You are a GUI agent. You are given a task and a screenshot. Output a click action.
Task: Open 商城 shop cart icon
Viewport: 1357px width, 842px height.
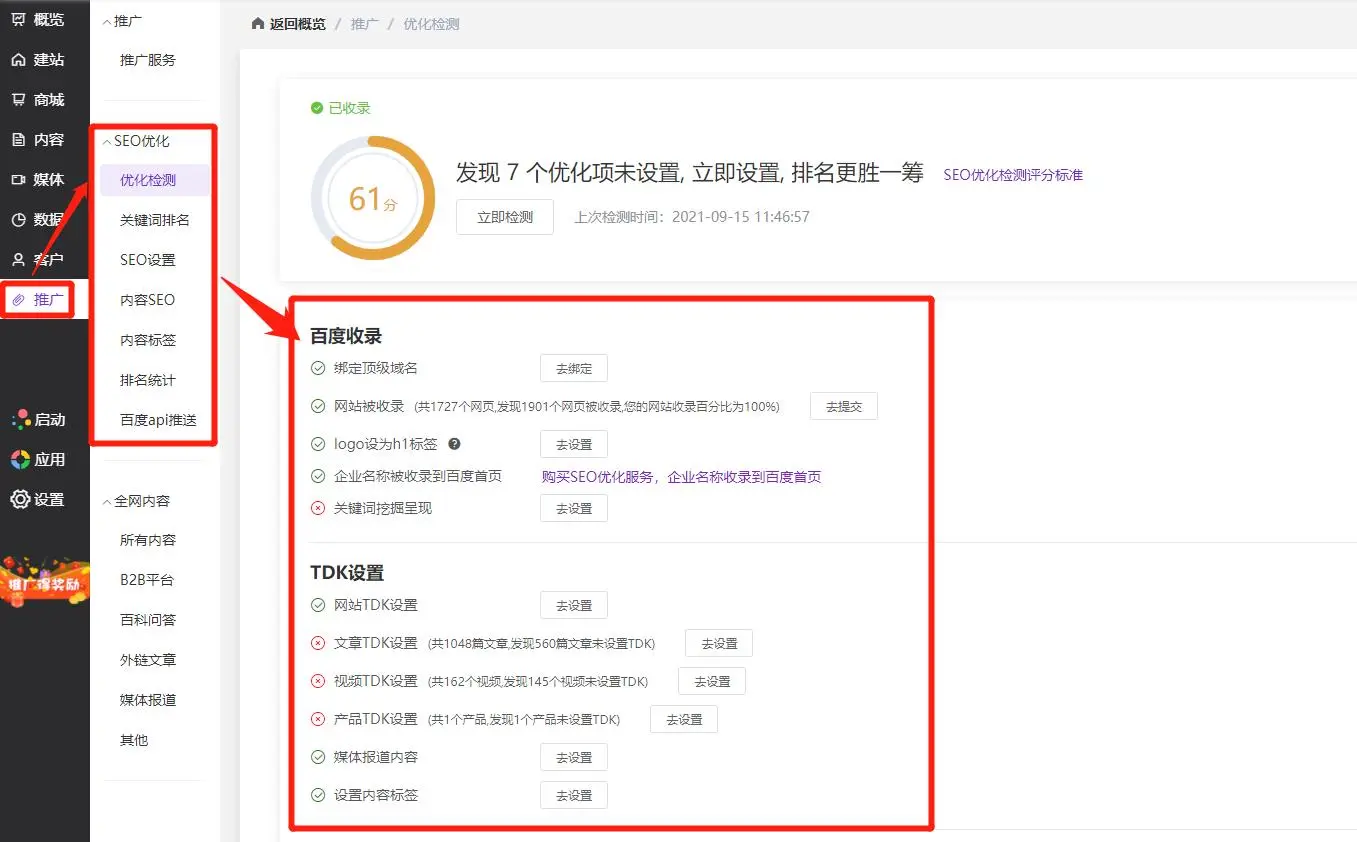point(18,100)
